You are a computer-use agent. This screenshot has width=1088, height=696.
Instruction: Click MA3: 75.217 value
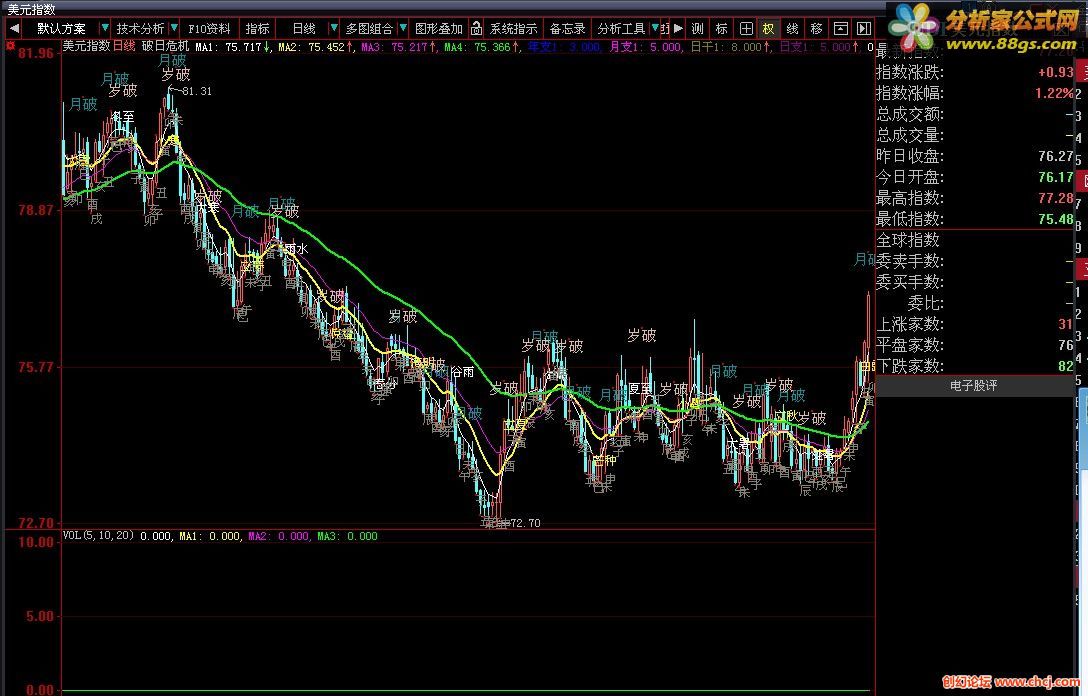coord(399,47)
